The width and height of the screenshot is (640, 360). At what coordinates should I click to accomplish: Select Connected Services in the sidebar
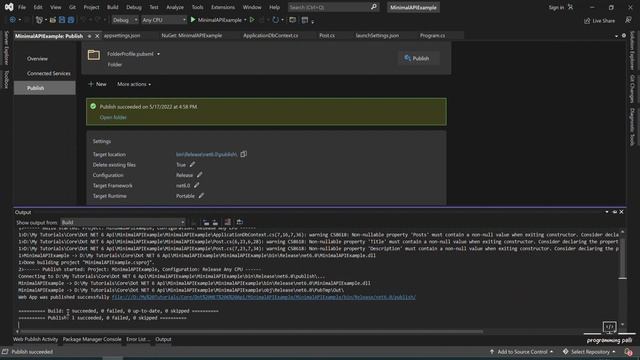[49, 73]
